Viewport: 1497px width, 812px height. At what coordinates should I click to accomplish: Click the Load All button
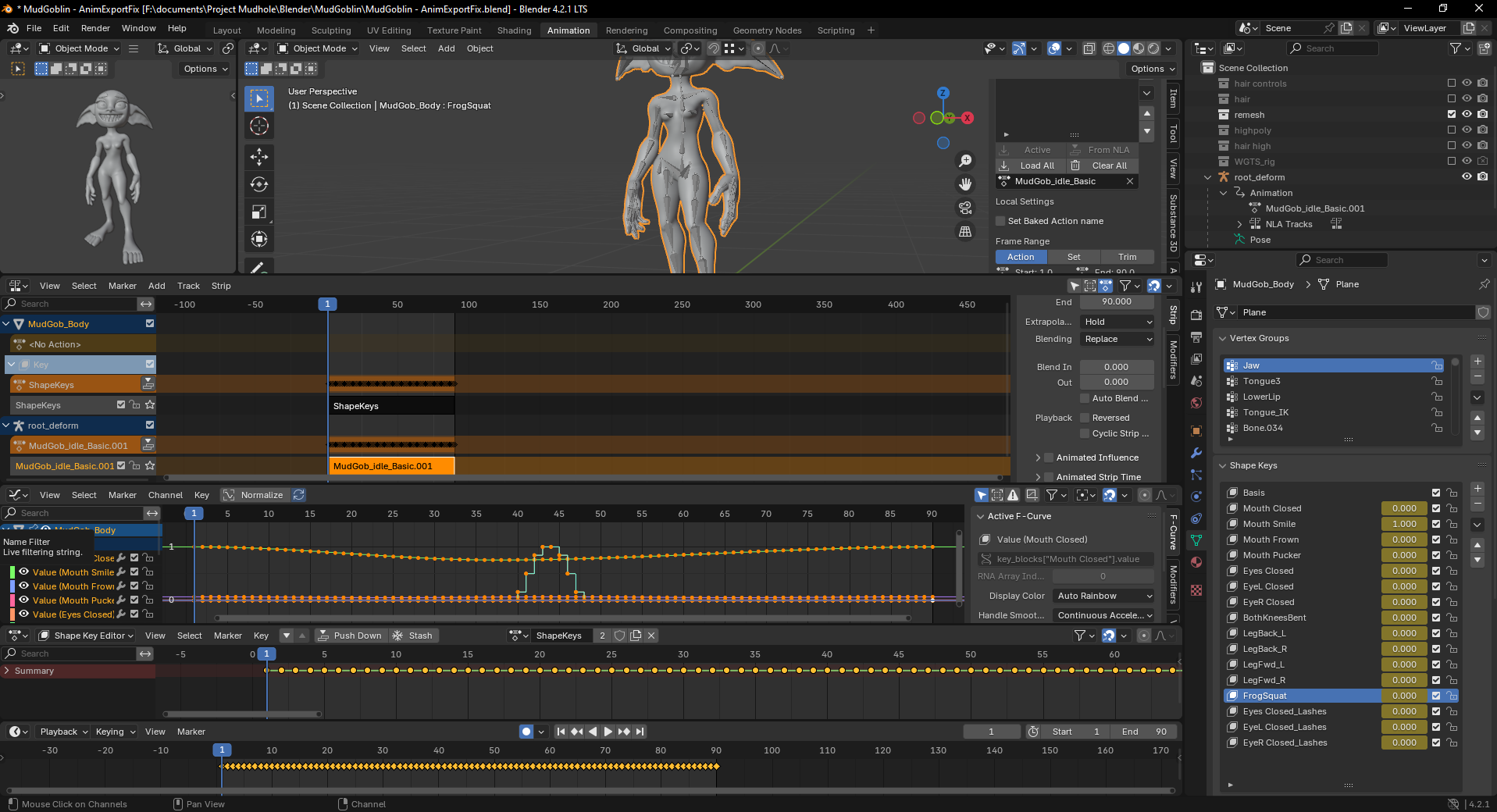pyautogui.click(x=1028, y=166)
